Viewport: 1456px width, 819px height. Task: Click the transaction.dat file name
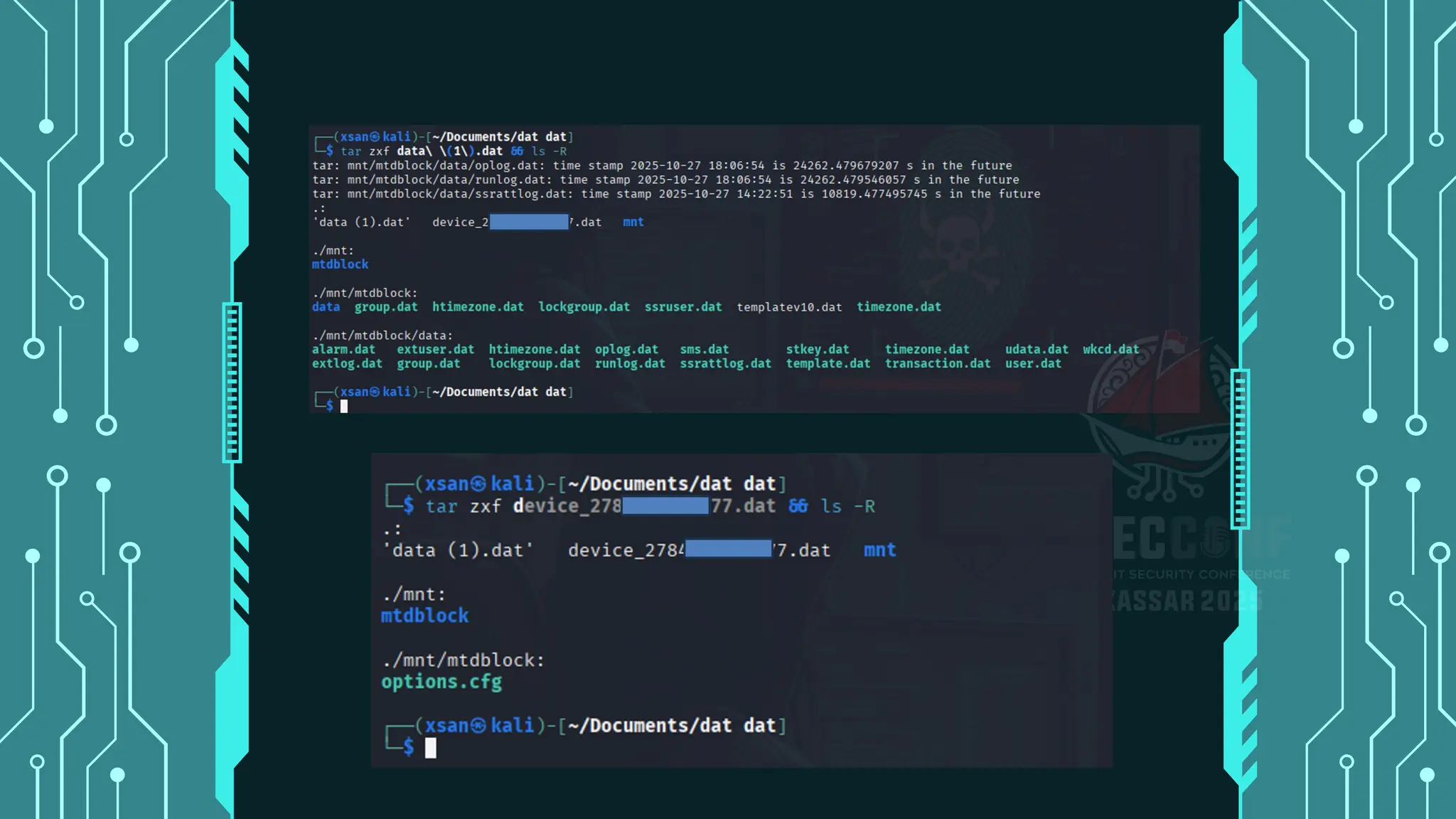937,364
